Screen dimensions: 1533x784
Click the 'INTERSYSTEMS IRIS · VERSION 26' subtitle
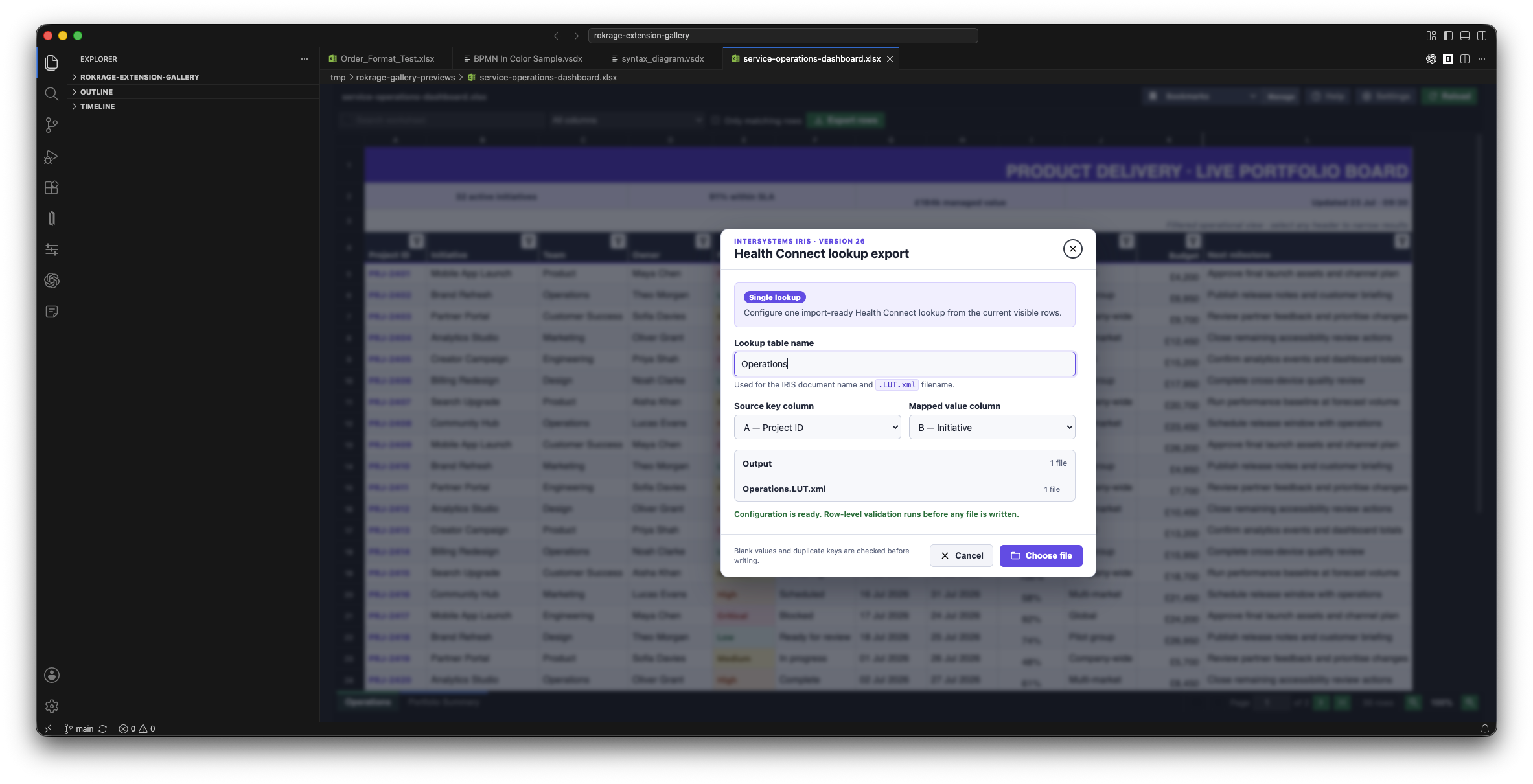coord(800,241)
